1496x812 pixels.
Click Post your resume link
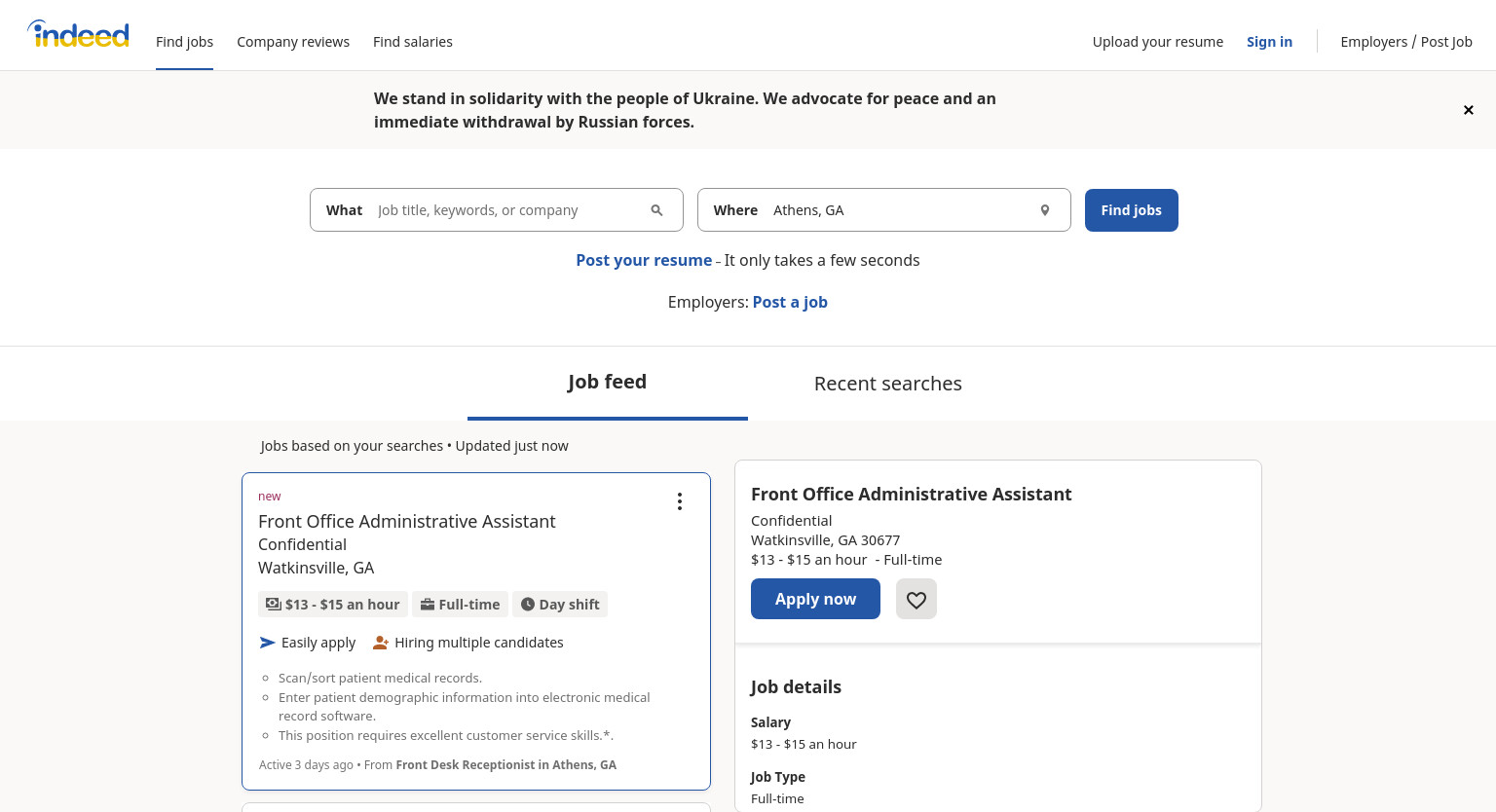(x=644, y=260)
